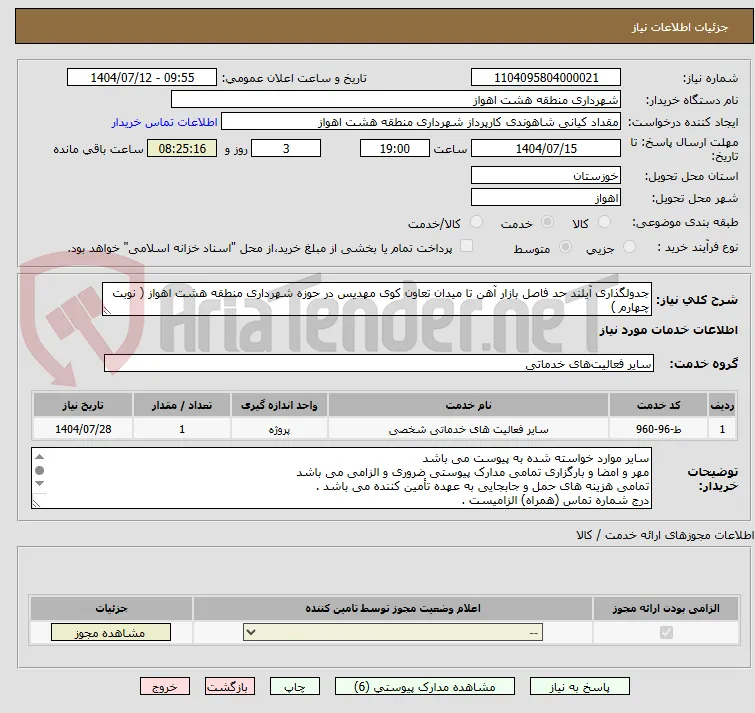Click the استان محل تحویل خوزستان field
755x713 pixels.
click(x=546, y=175)
